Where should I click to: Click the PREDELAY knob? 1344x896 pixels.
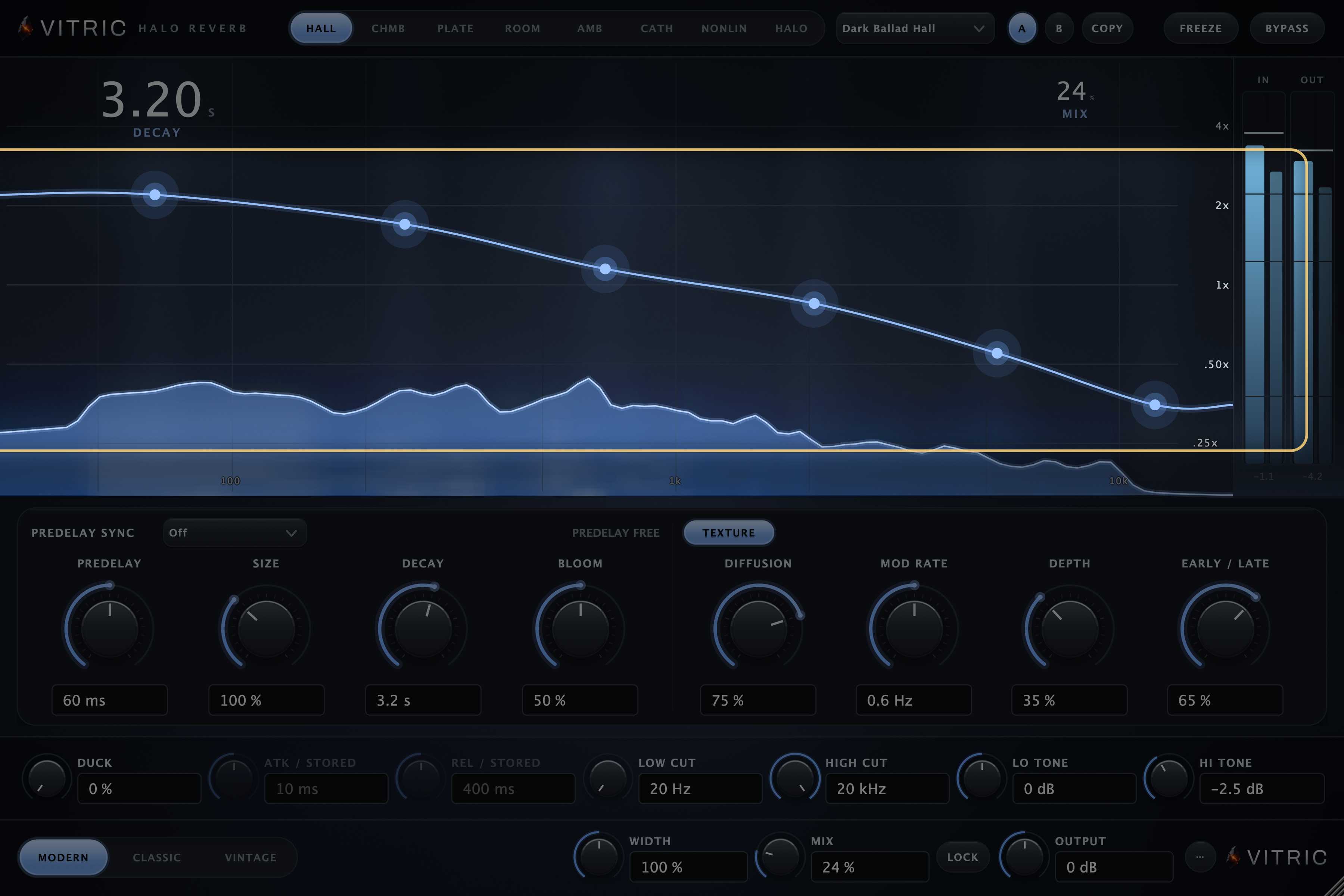109,628
